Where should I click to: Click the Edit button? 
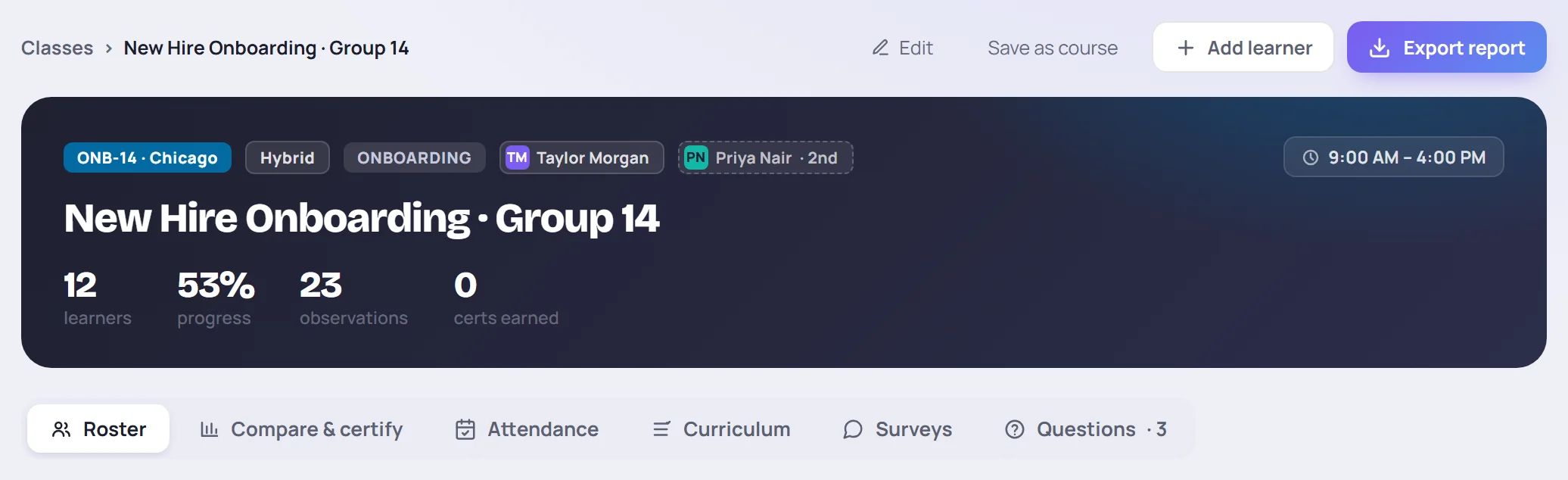[x=902, y=48]
